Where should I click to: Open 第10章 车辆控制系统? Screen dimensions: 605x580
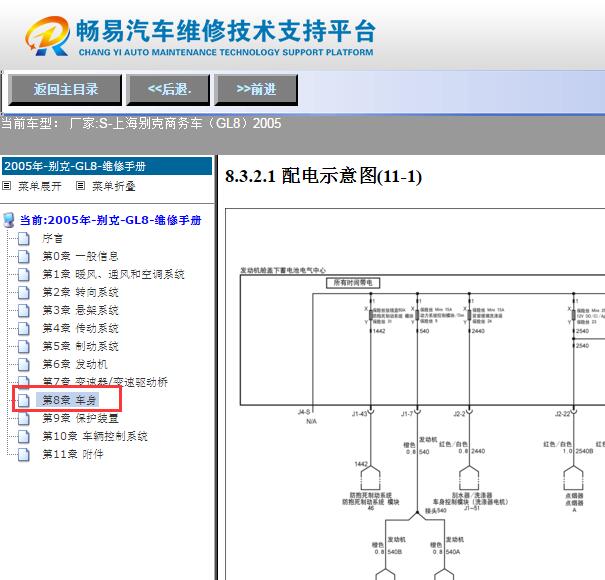[x=95, y=436]
